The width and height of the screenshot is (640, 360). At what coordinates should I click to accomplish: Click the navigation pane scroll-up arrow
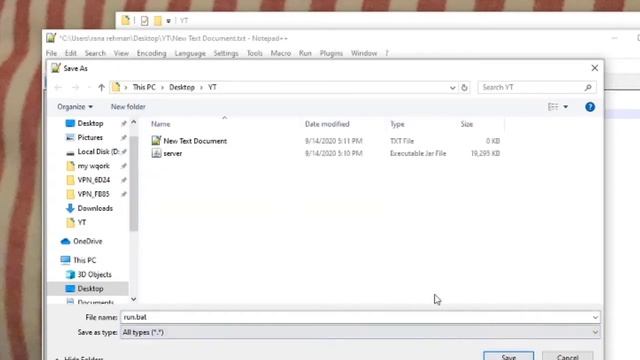[x=133, y=122]
